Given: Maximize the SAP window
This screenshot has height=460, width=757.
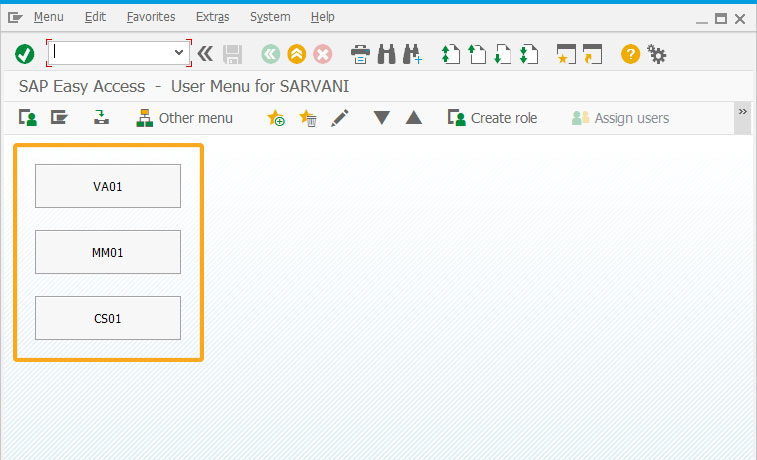Looking at the screenshot, I should [x=721, y=19].
